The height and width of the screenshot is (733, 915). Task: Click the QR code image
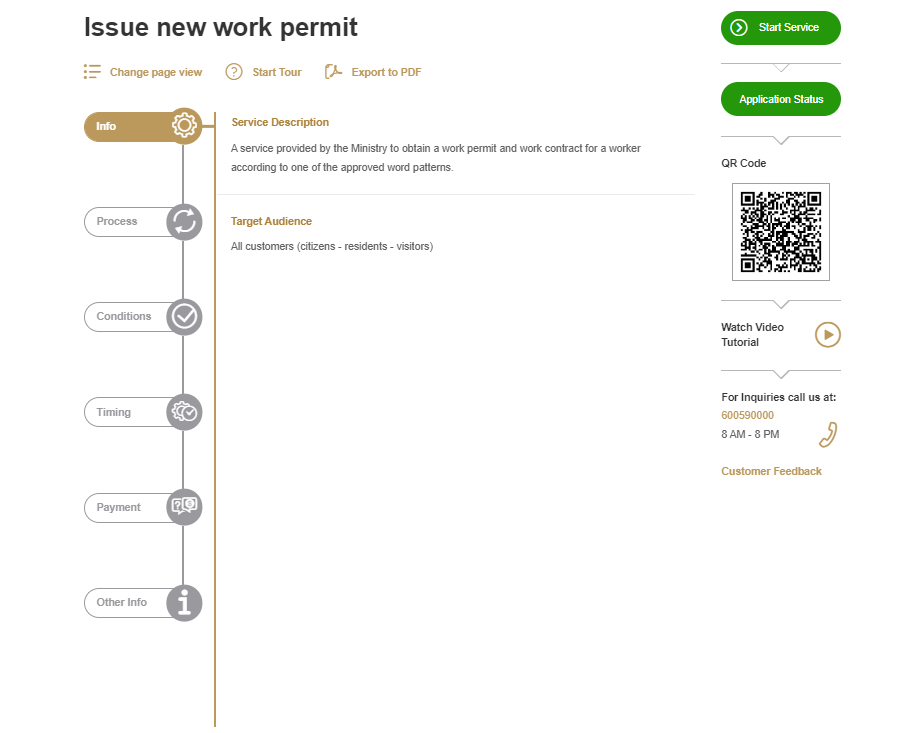point(780,232)
